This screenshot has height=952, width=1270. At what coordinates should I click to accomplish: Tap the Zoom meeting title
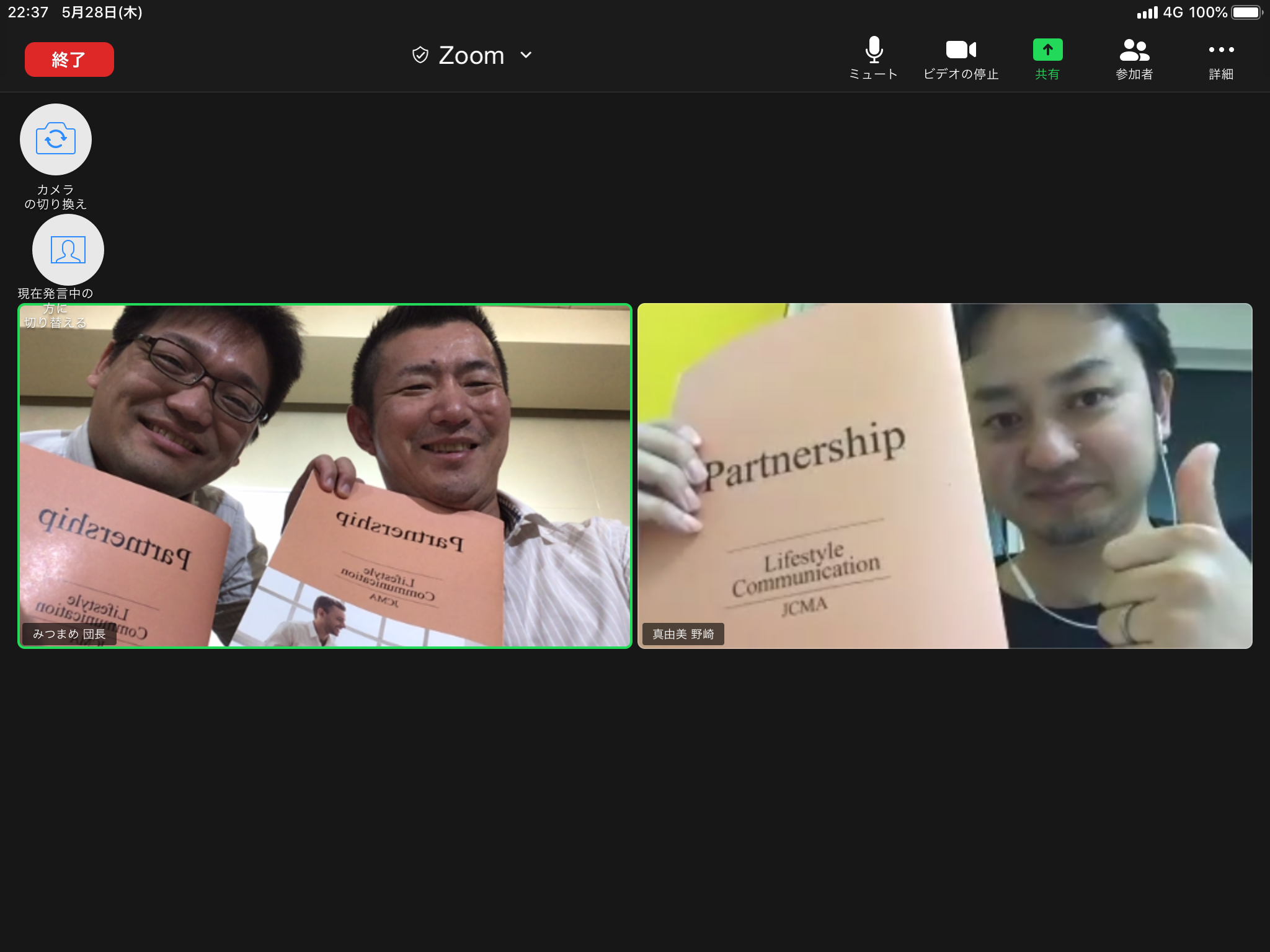pyautogui.click(x=471, y=55)
